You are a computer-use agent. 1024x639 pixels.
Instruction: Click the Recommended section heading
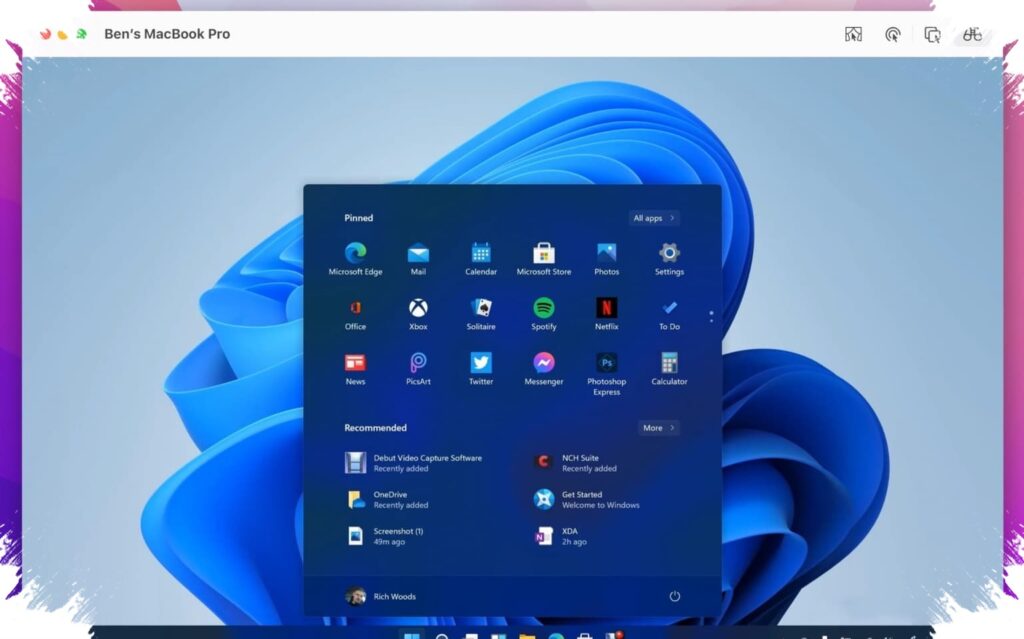tap(376, 427)
